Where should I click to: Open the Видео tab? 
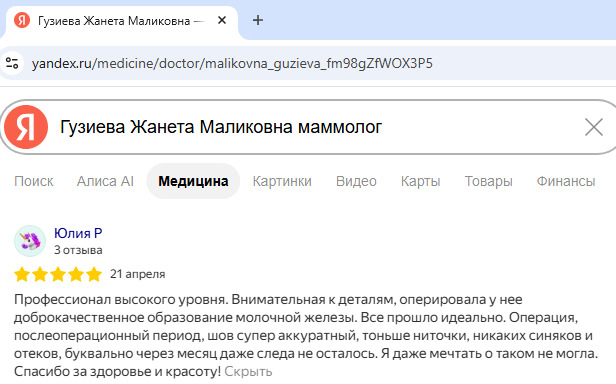(356, 181)
